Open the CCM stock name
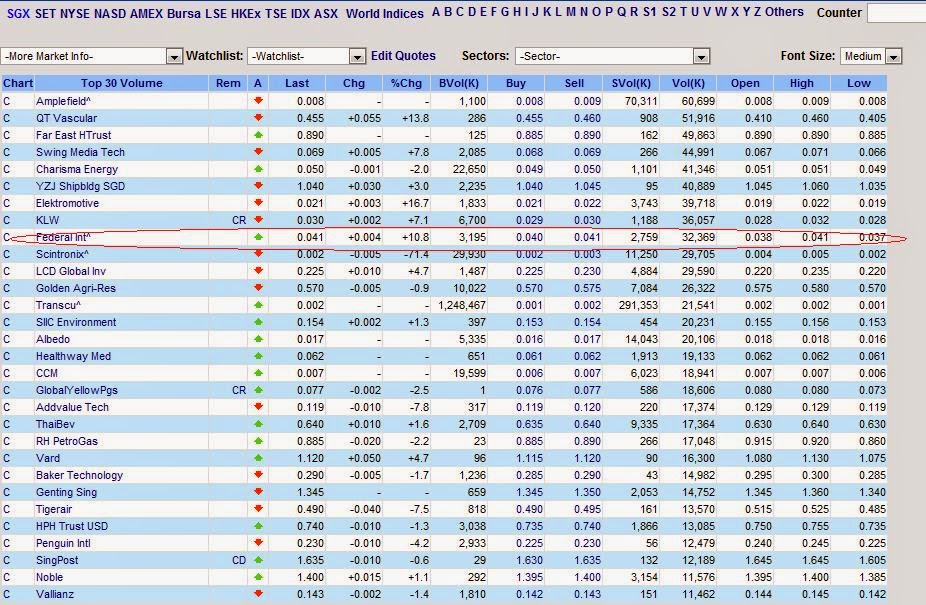926x605 pixels. point(47,373)
